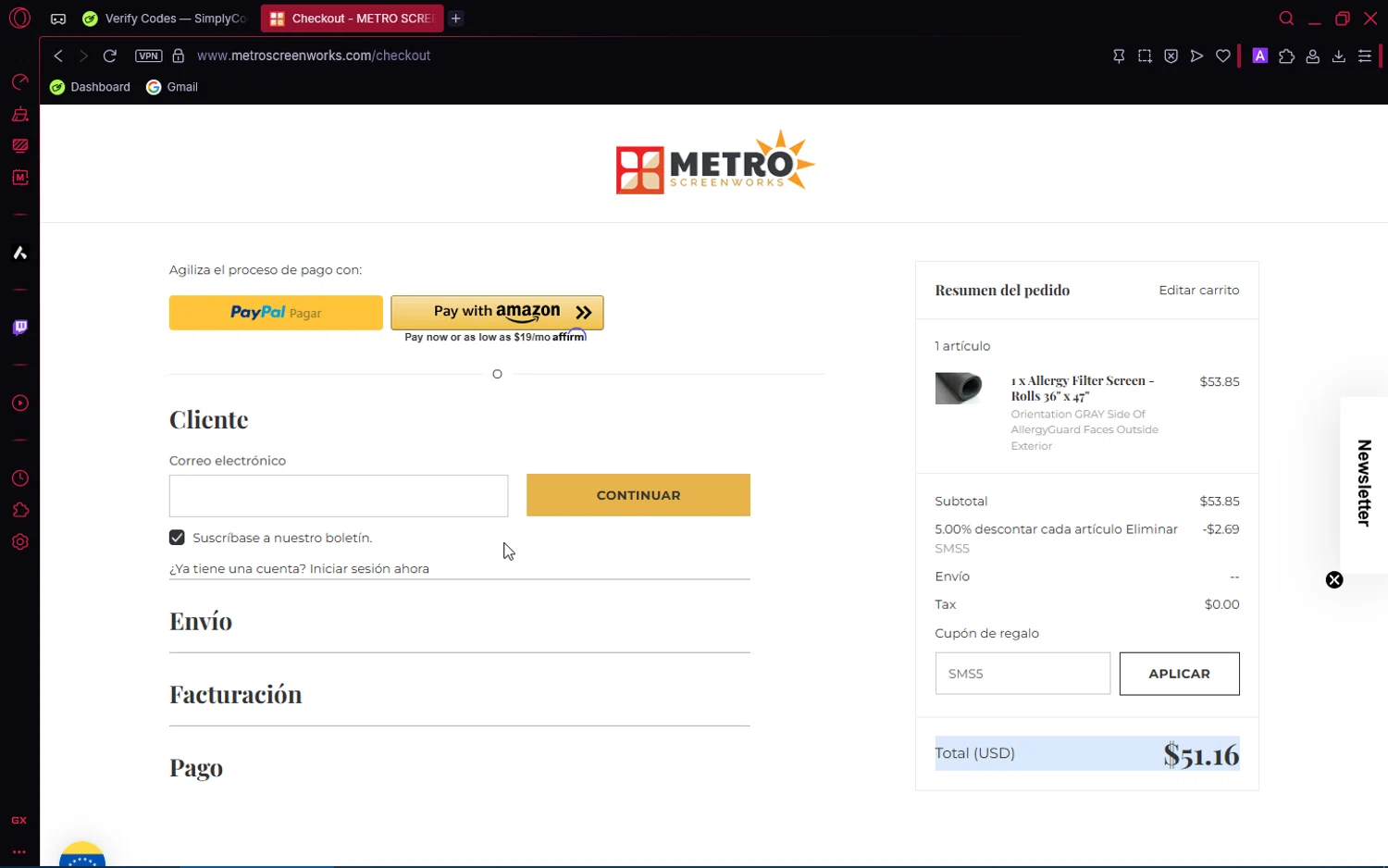Open the Dashboard bookmark
Viewport: 1388px width, 868px height.
point(90,87)
